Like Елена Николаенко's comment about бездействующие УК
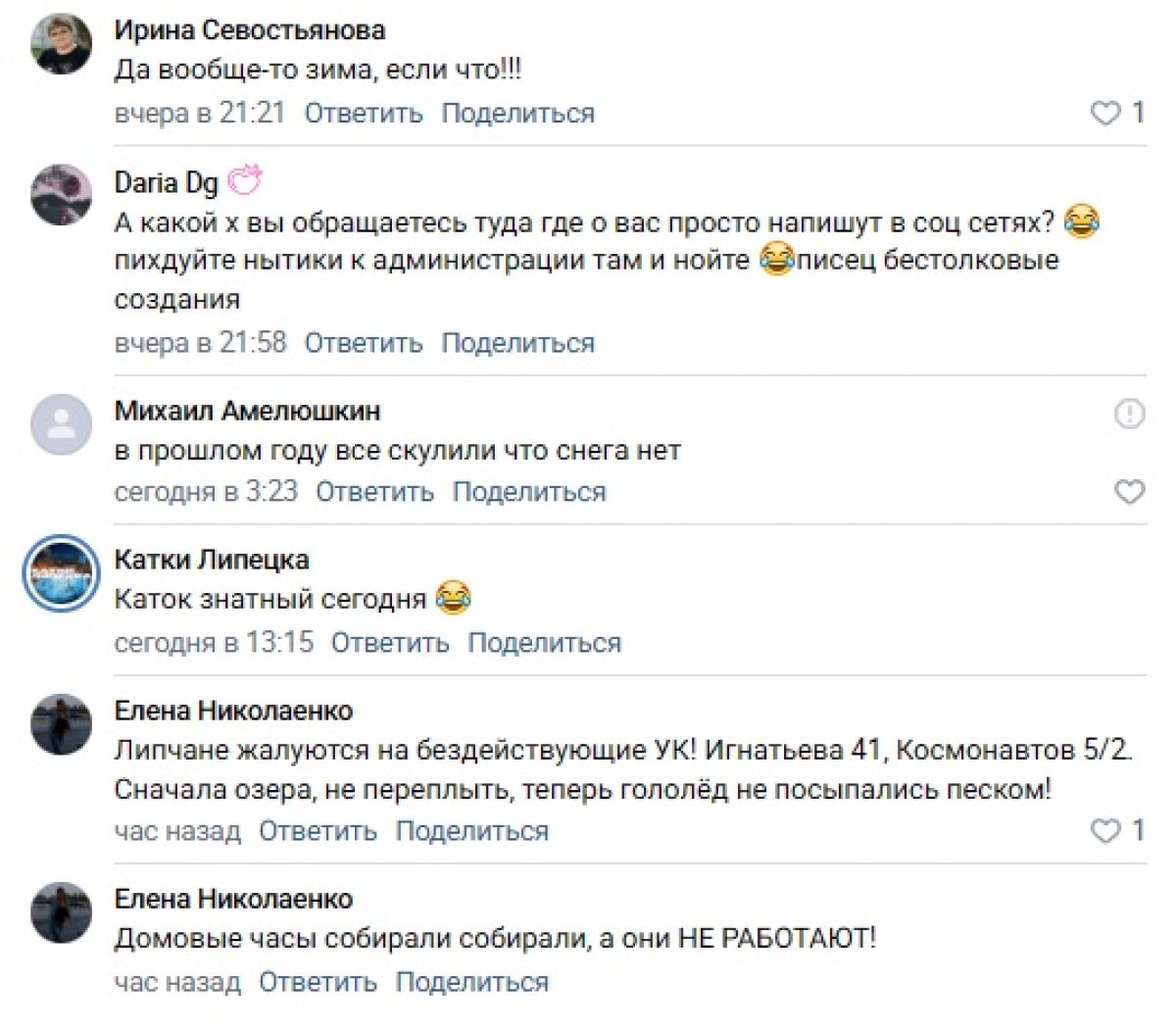 (1105, 831)
